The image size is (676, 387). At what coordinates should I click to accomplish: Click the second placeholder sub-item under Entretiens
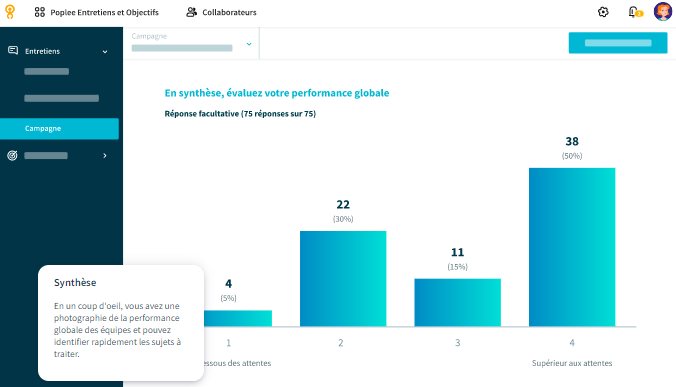click(x=62, y=98)
